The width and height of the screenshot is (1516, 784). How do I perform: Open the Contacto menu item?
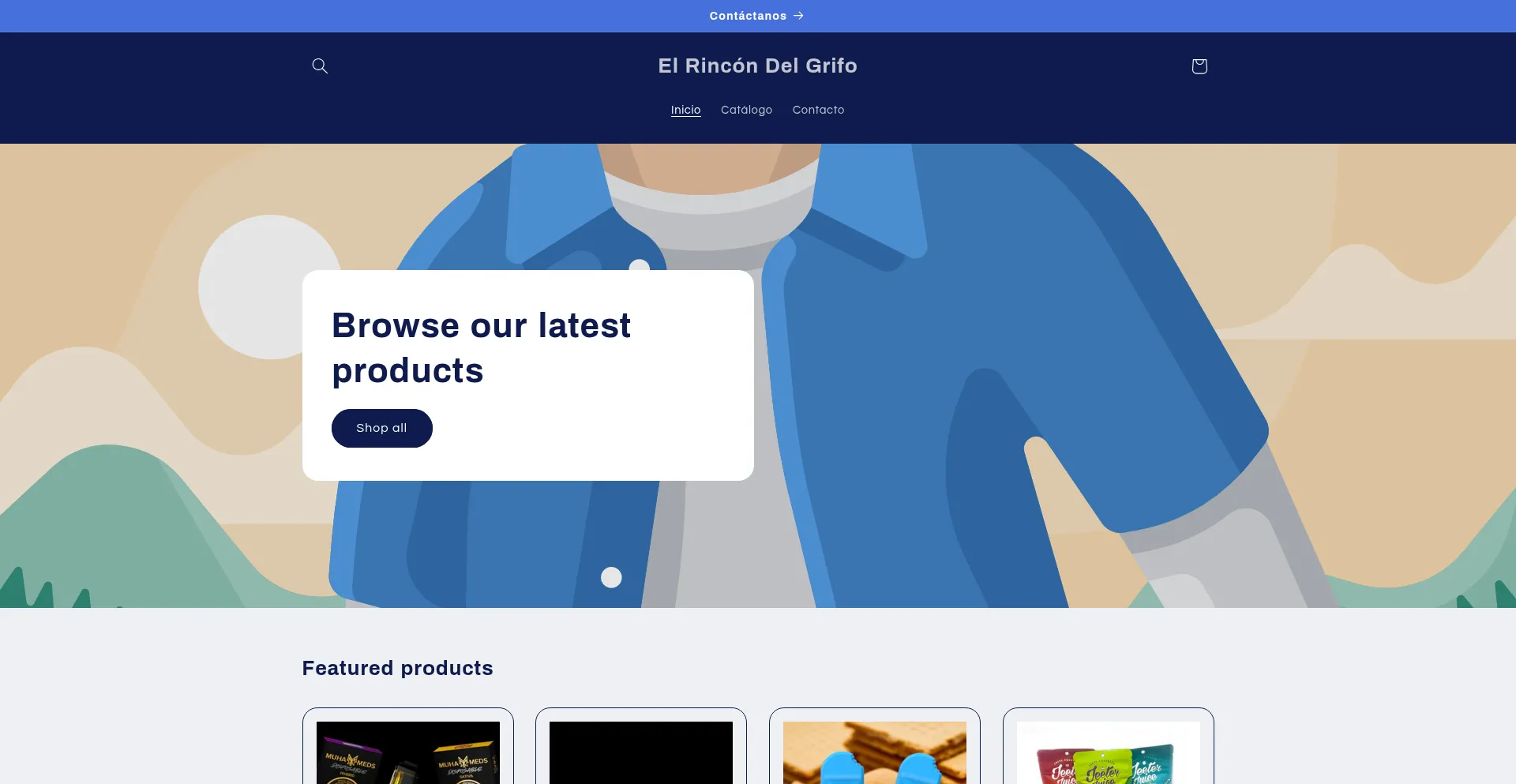818,110
